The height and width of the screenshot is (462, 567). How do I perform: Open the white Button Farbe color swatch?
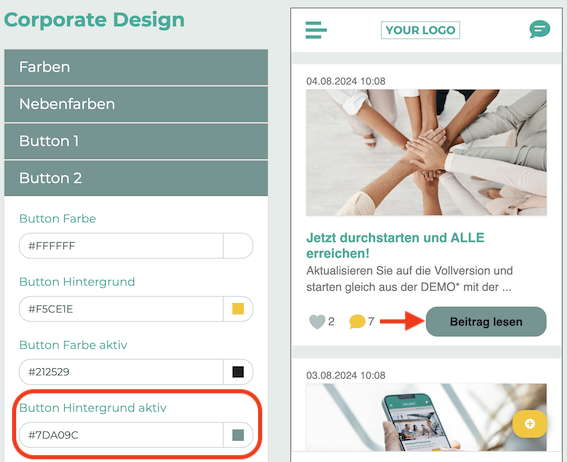pyautogui.click(x=238, y=246)
